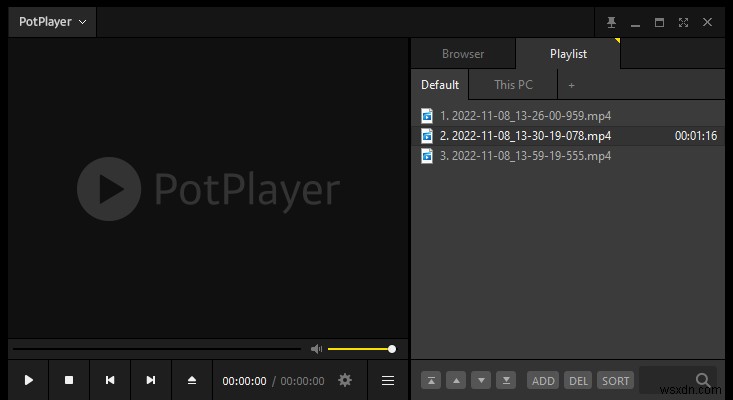Switch to fullscreen mode
The height and width of the screenshot is (400, 733).
pyautogui.click(x=683, y=22)
